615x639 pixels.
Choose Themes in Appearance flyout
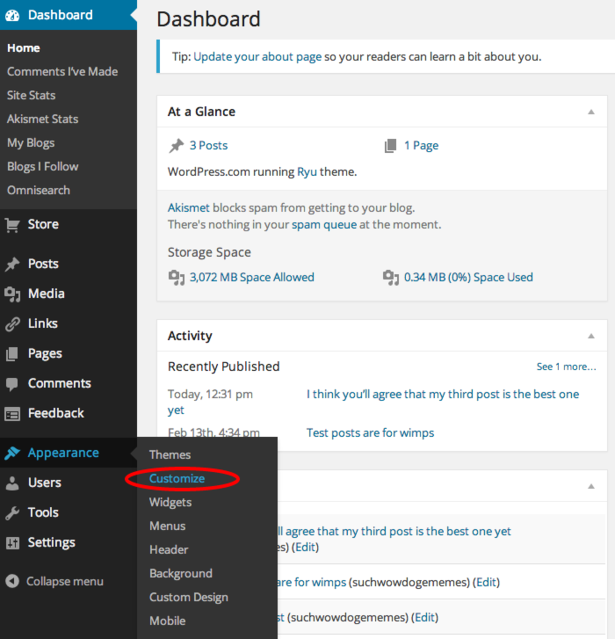tap(170, 455)
